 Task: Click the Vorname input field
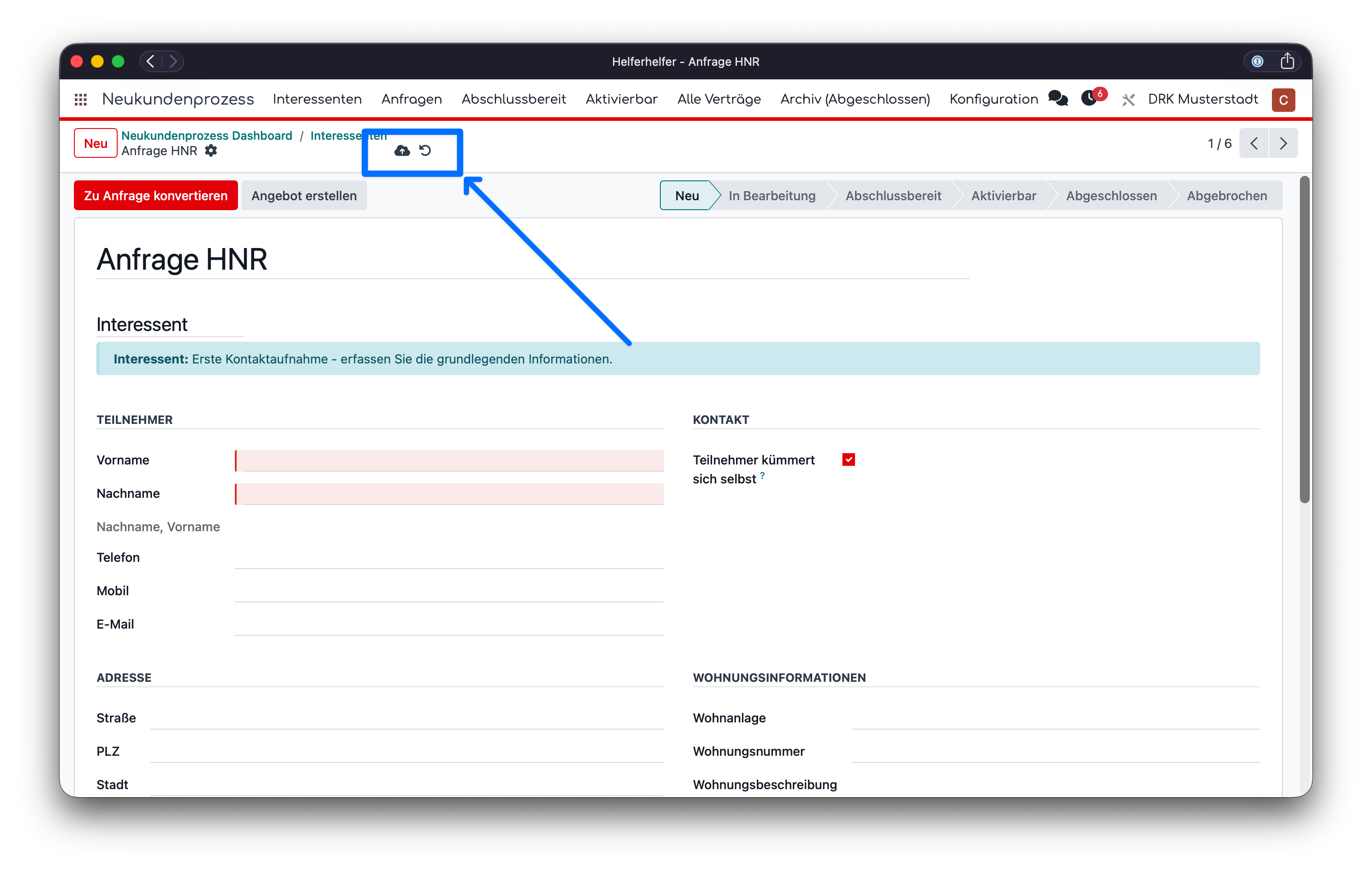click(x=449, y=460)
